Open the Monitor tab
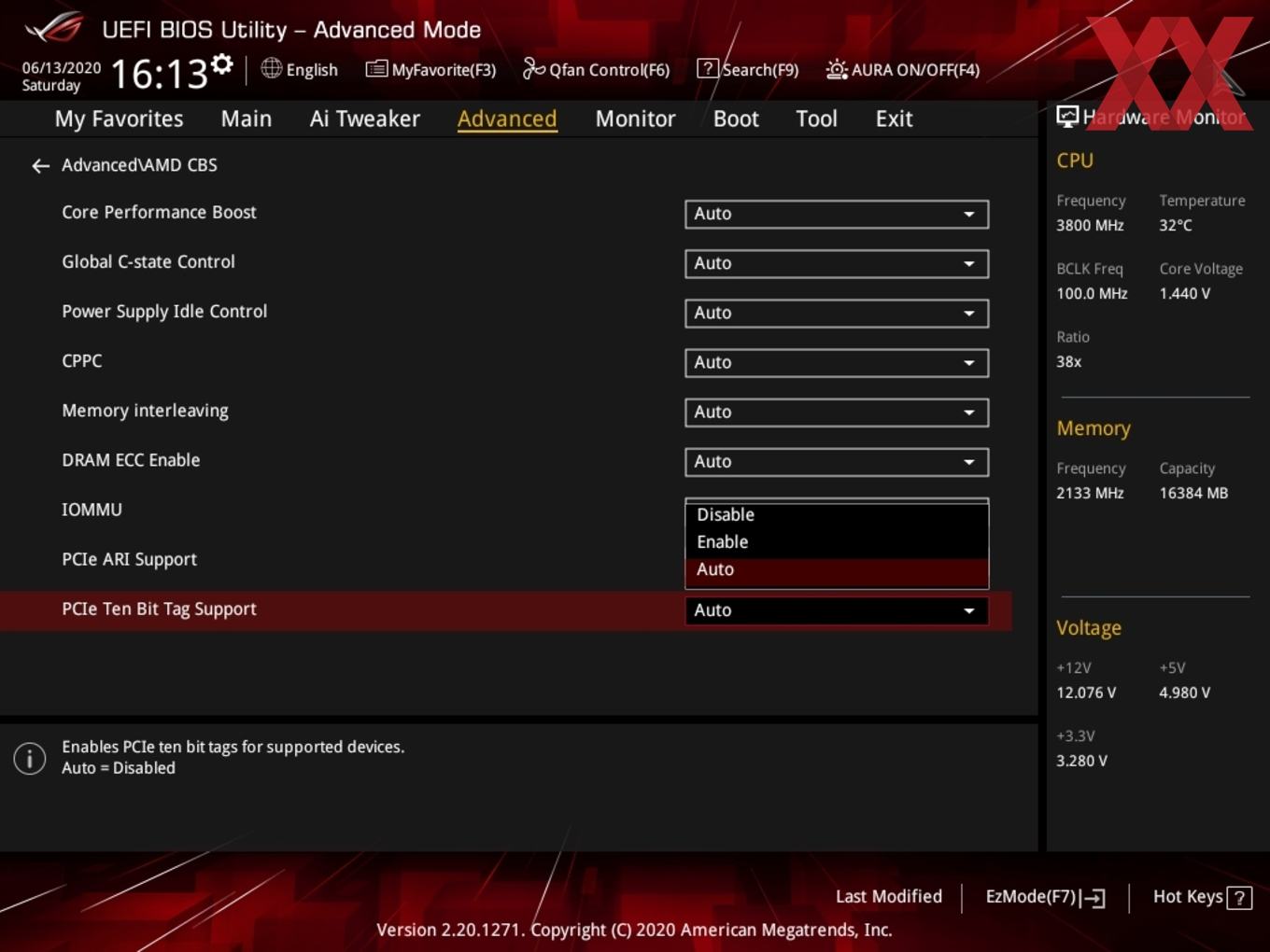The image size is (1270, 952). 635,119
